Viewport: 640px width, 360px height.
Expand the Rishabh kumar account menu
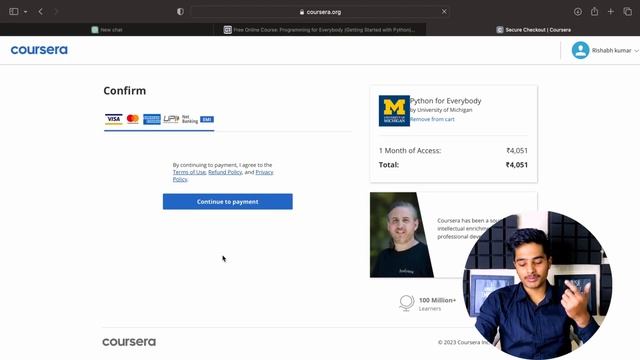coord(615,51)
